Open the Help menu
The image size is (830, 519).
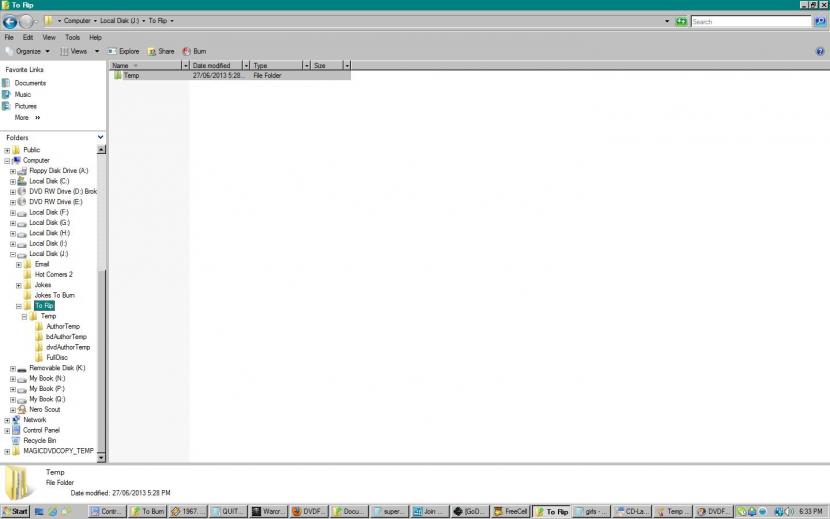(95, 38)
